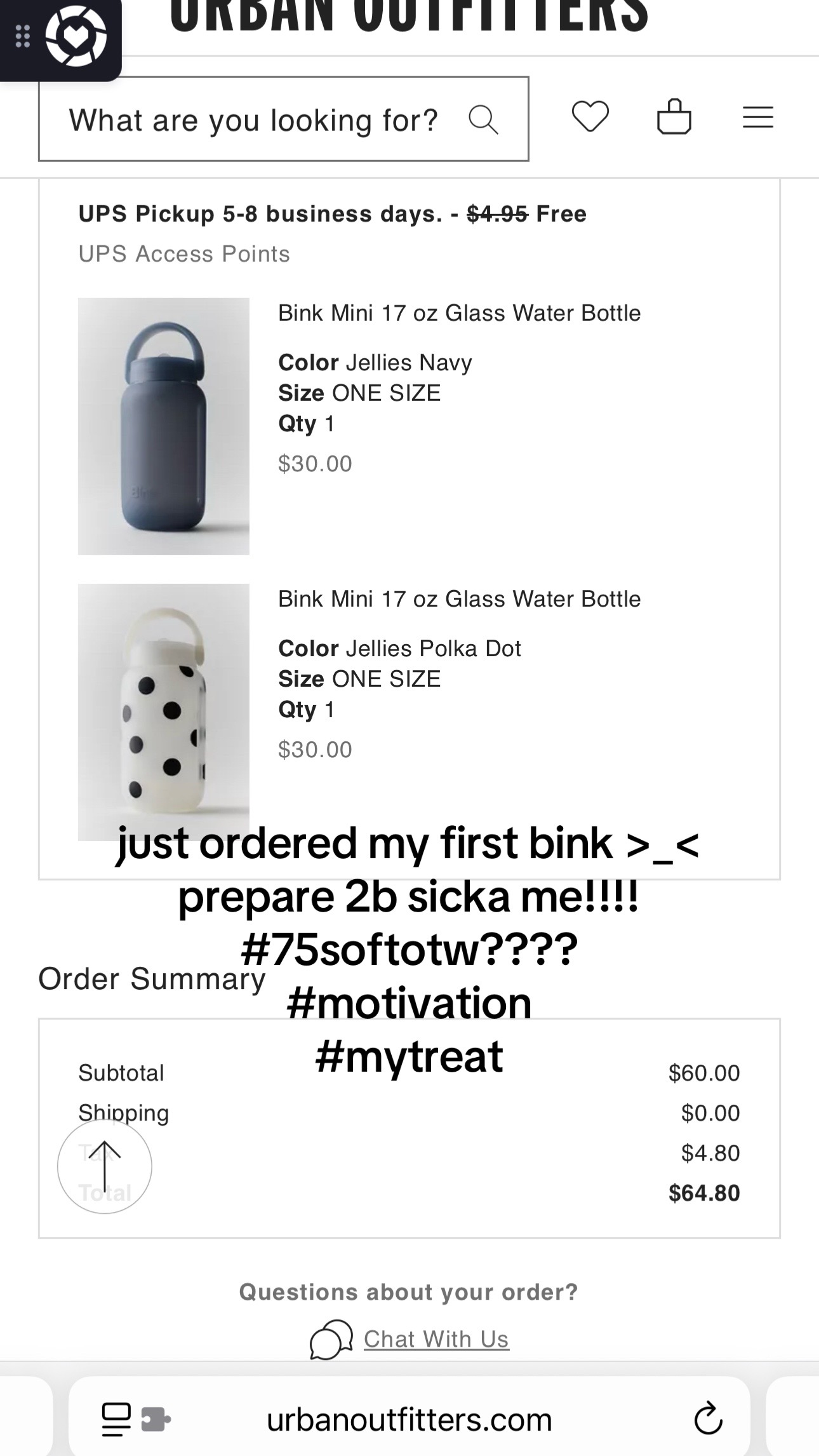Click the second Bink Mini product title
Viewport: 819px width, 1456px height.
point(460,599)
